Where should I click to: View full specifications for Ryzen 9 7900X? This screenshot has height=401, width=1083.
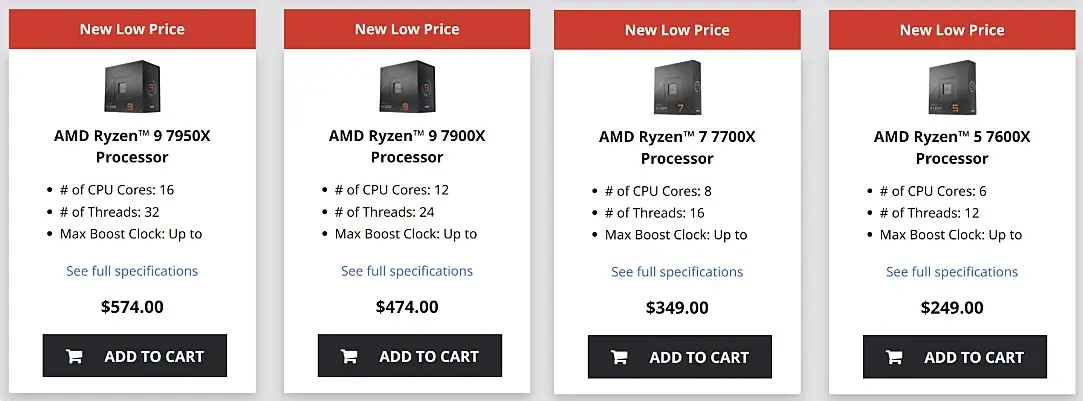pos(407,271)
